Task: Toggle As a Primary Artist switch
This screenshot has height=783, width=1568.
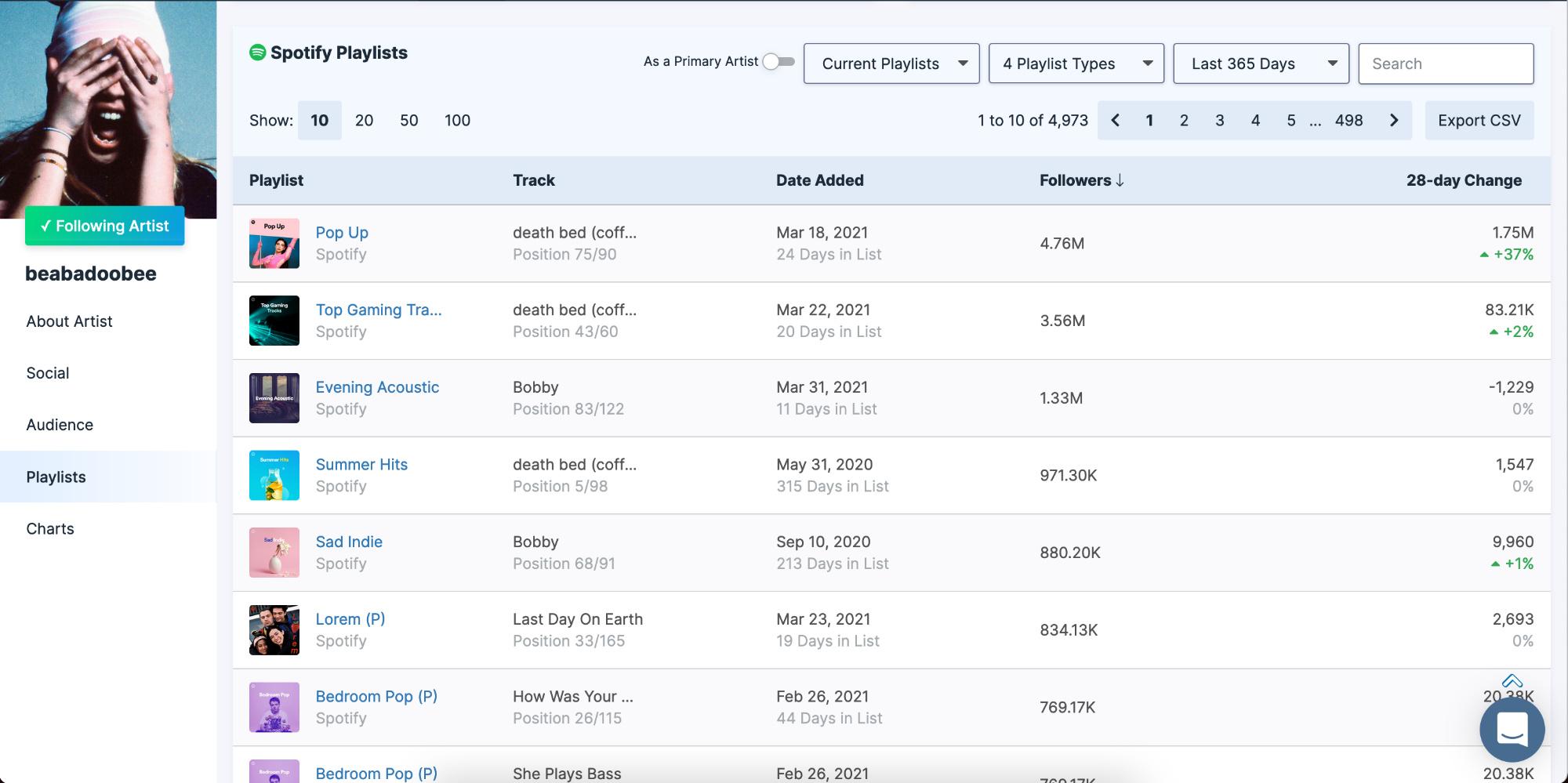Action: 779,62
